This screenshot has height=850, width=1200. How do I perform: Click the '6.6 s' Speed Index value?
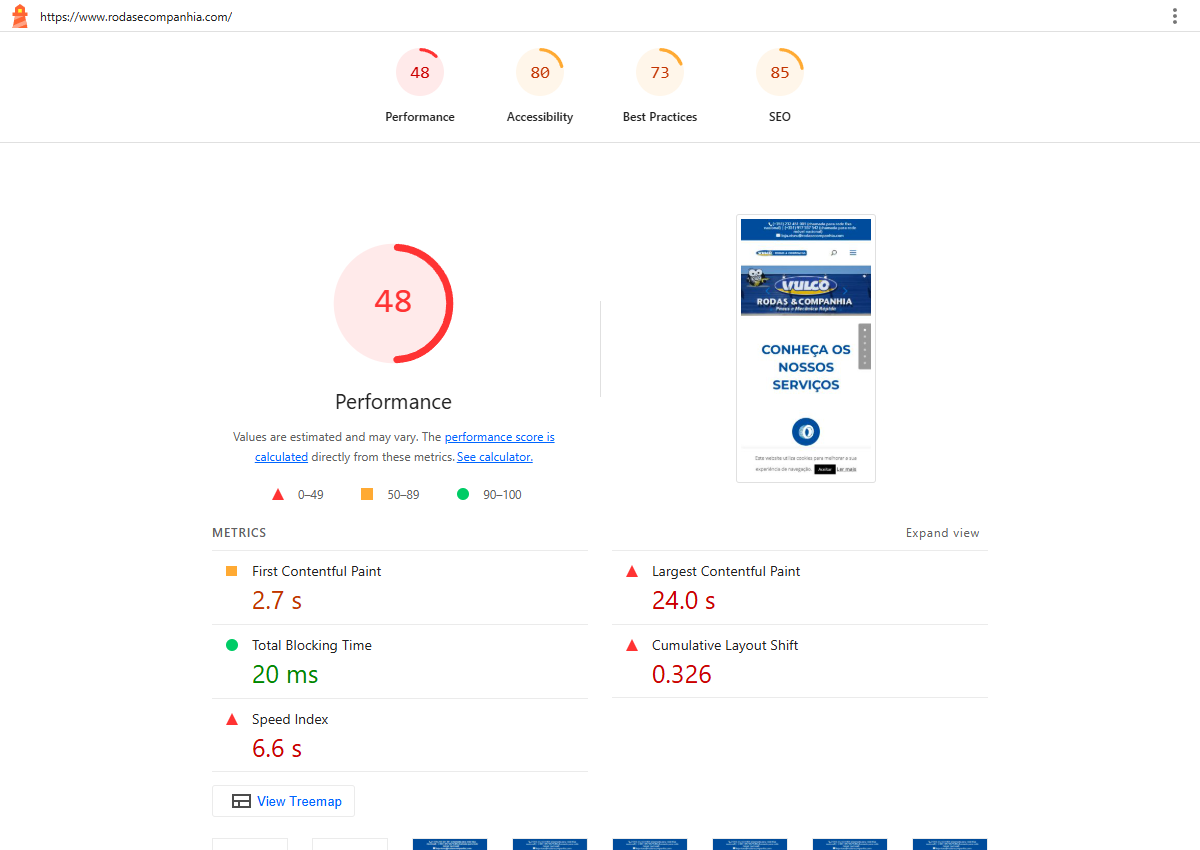(x=277, y=748)
